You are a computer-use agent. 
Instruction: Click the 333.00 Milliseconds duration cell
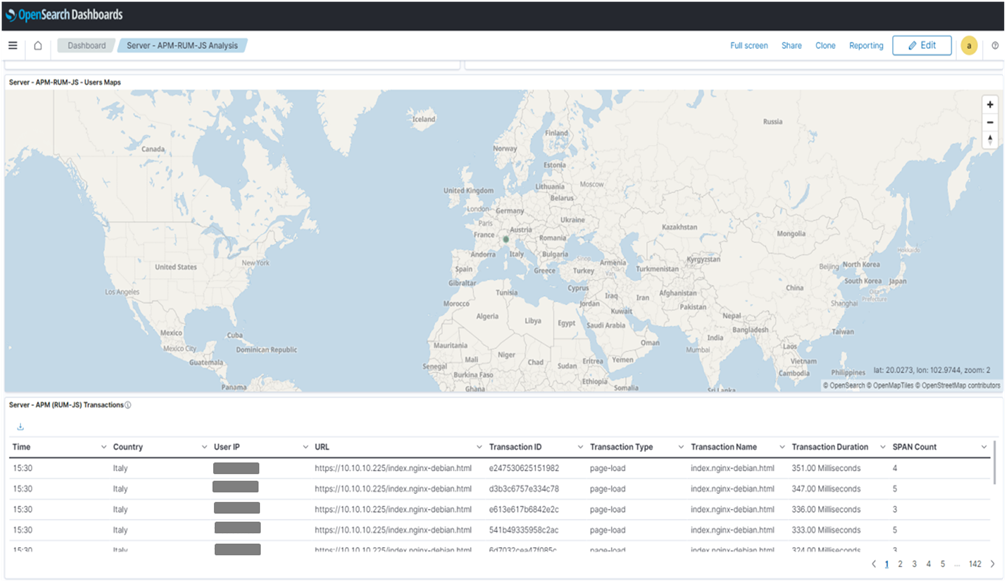pos(826,530)
